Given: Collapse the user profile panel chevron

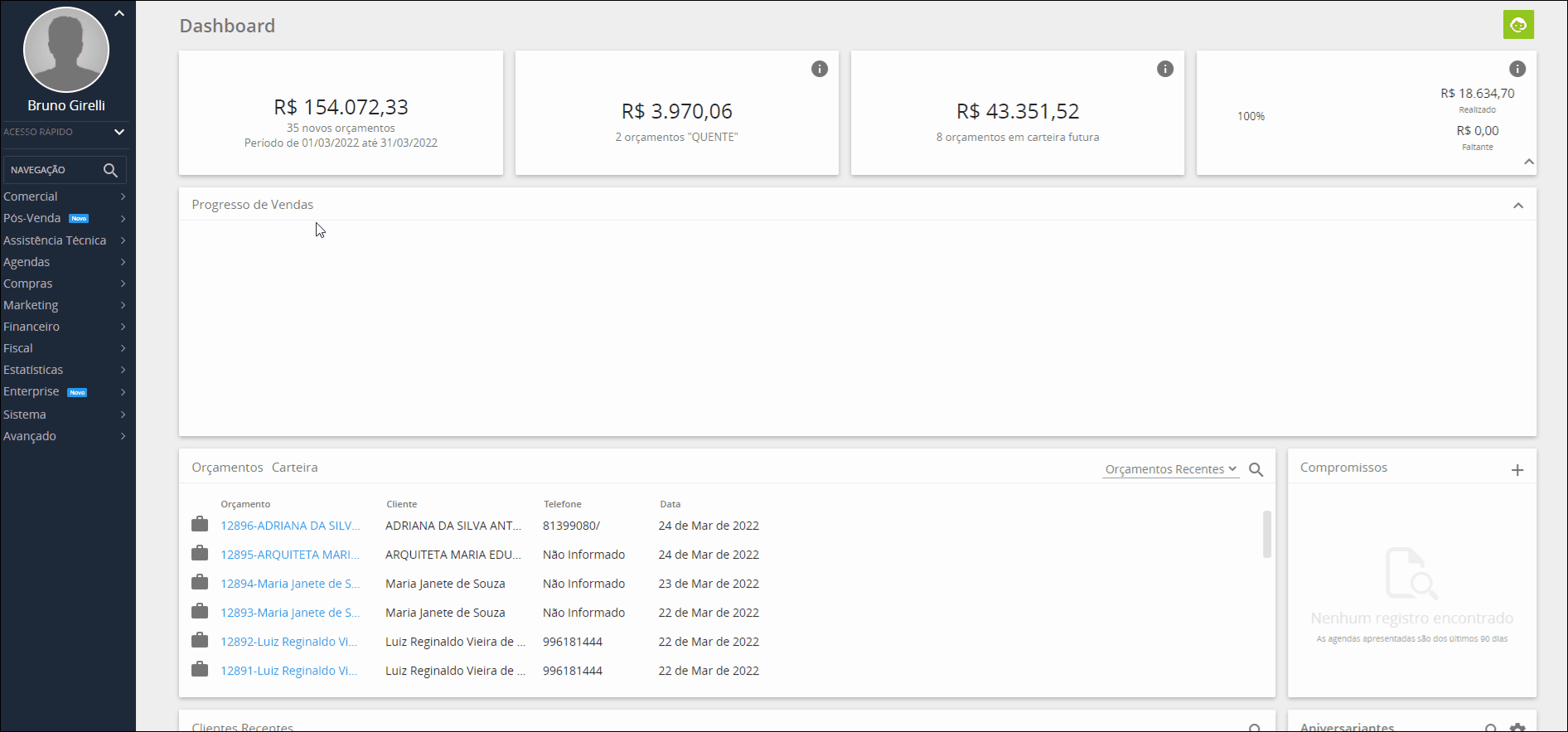Looking at the screenshot, I should (119, 13).
